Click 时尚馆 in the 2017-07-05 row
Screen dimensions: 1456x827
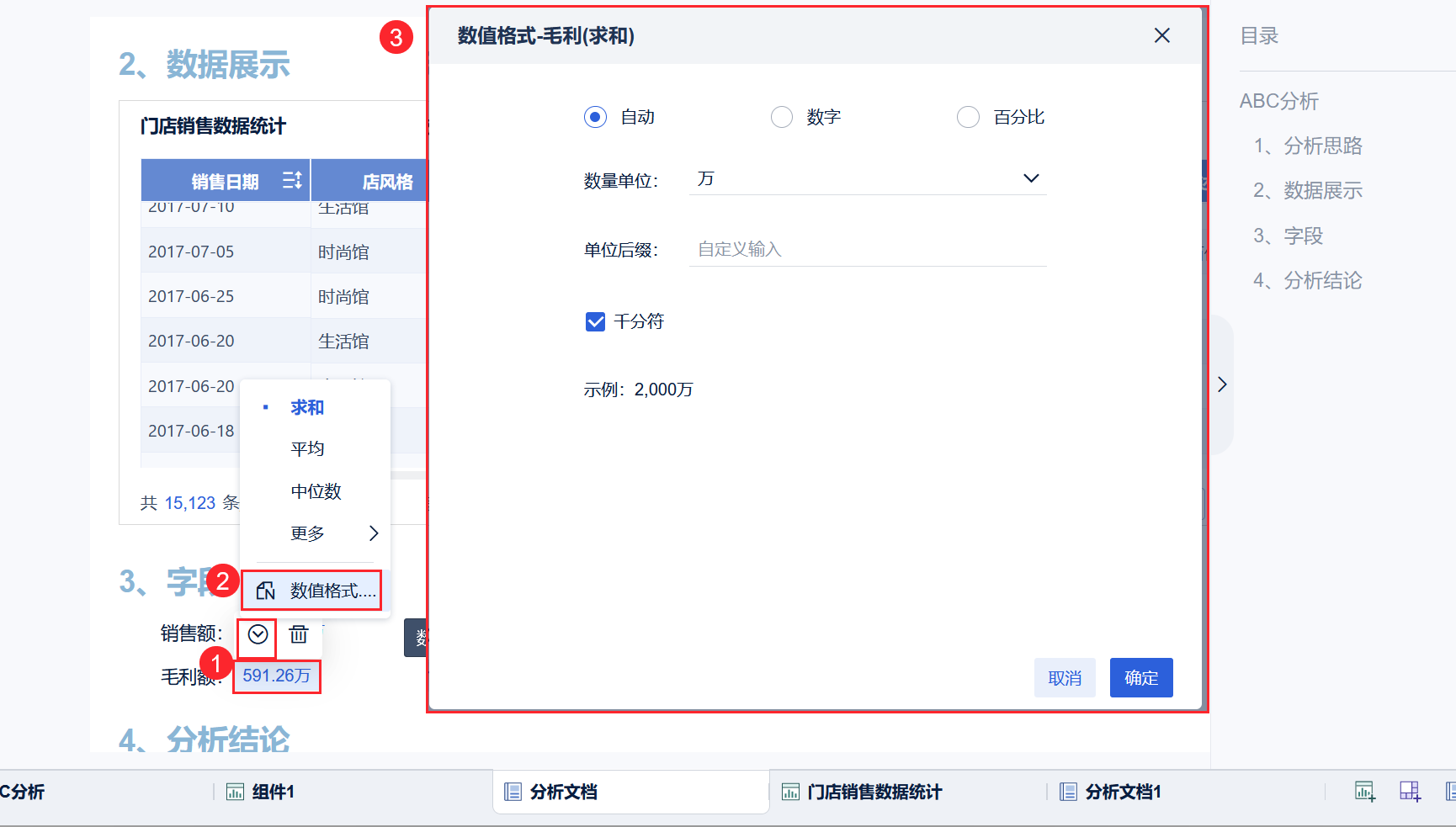pyautogui.click(x=343, y=252)
